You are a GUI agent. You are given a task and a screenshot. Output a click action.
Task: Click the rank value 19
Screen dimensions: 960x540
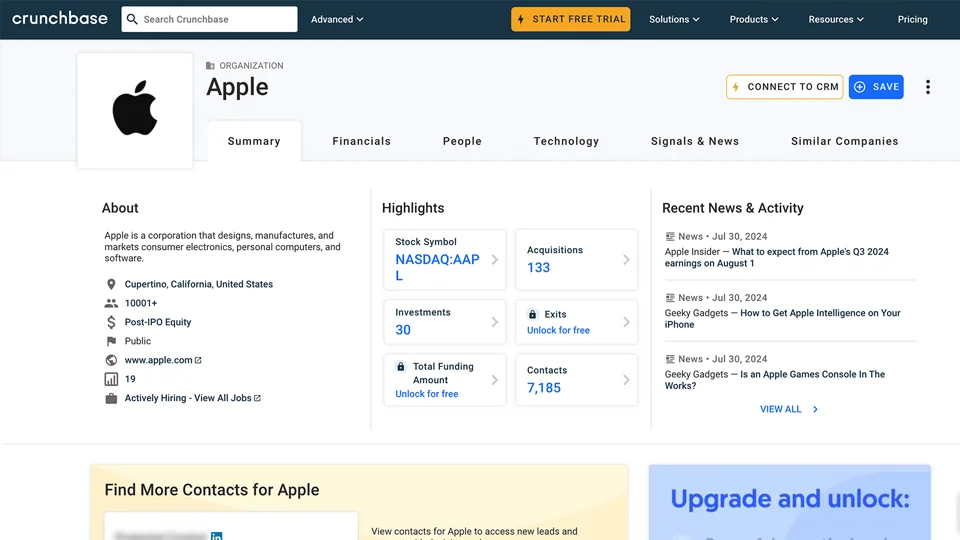[130, 379]
